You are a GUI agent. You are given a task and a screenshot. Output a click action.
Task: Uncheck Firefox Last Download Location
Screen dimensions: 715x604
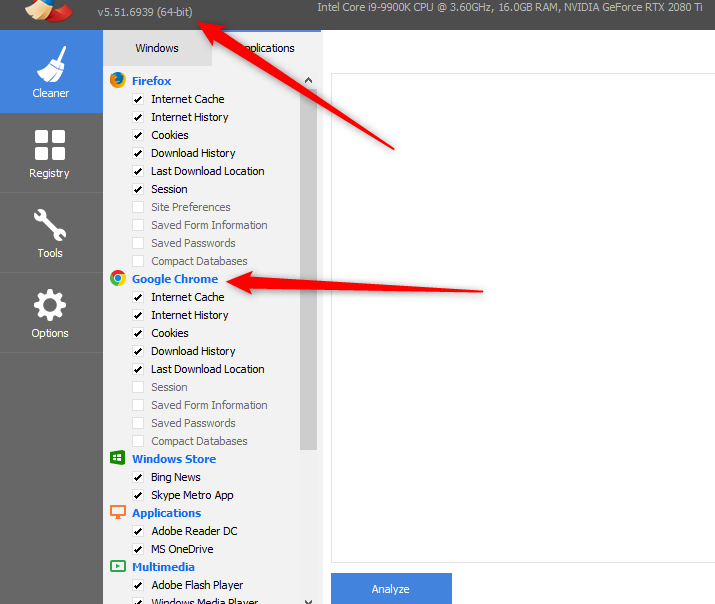click(138, 171)
